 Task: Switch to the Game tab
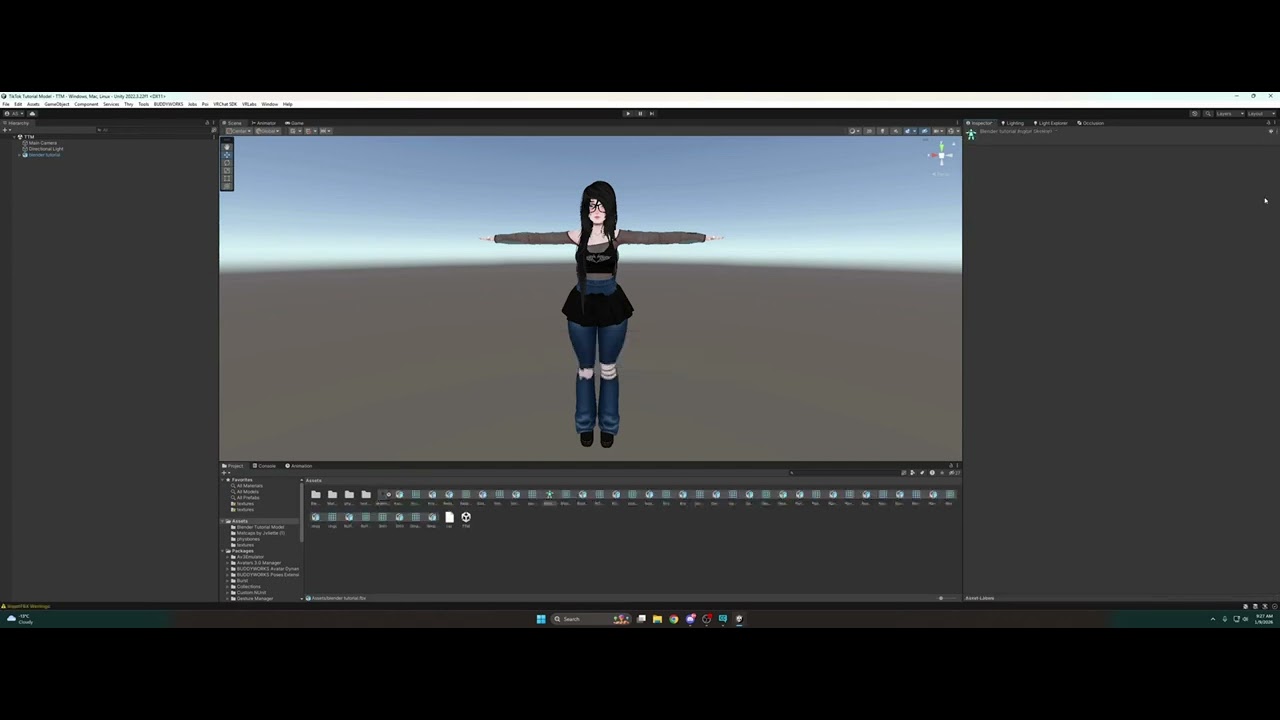[294, 123]
